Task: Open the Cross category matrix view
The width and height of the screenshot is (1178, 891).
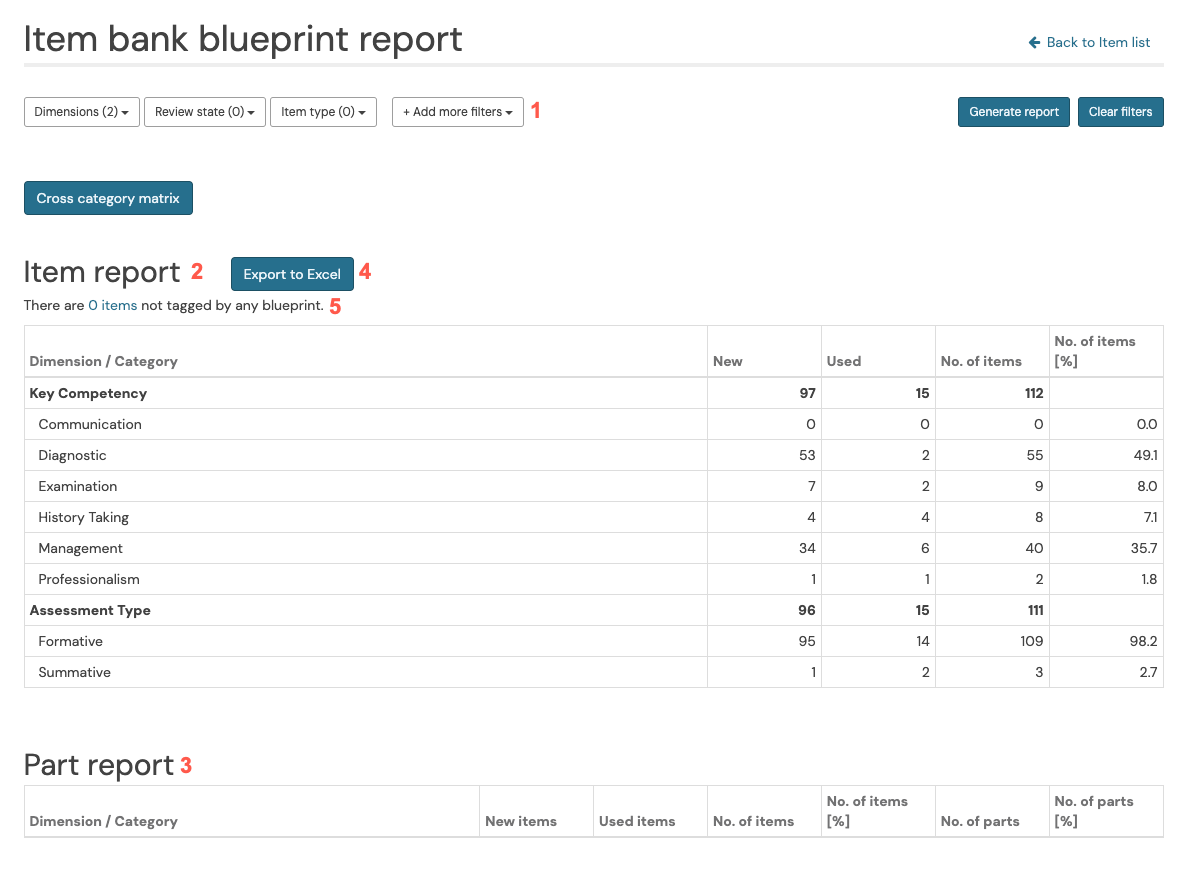Action: pyautogui.click(x=107, y=198)
